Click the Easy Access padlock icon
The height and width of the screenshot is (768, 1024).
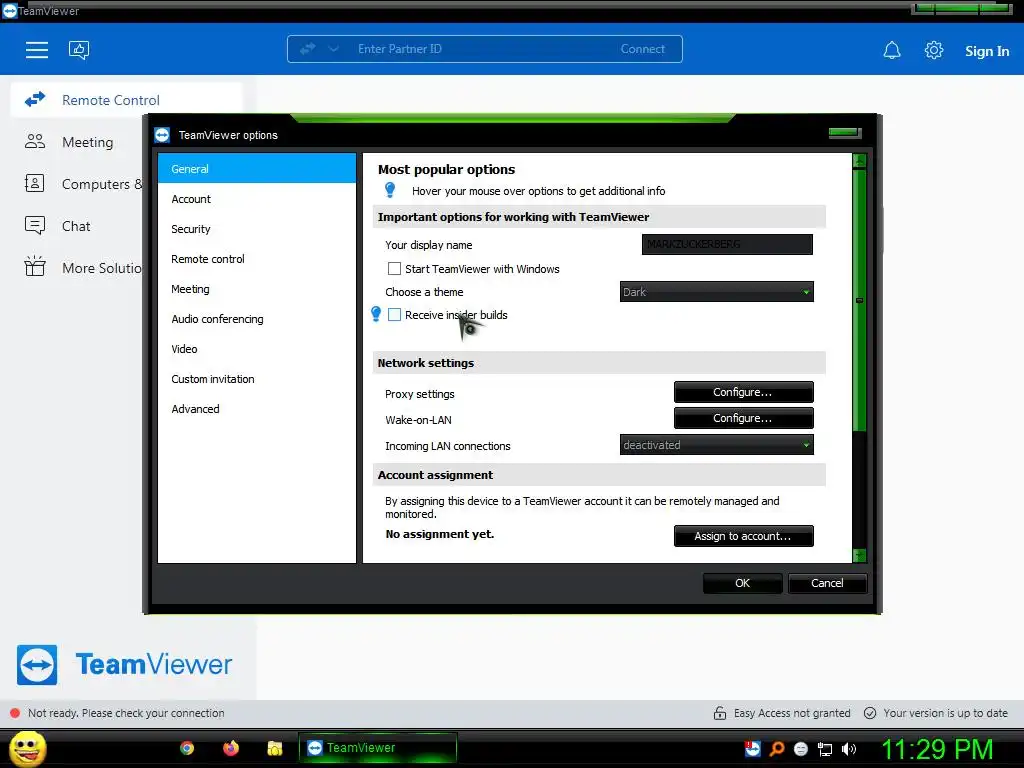click(x=720, y=713)
